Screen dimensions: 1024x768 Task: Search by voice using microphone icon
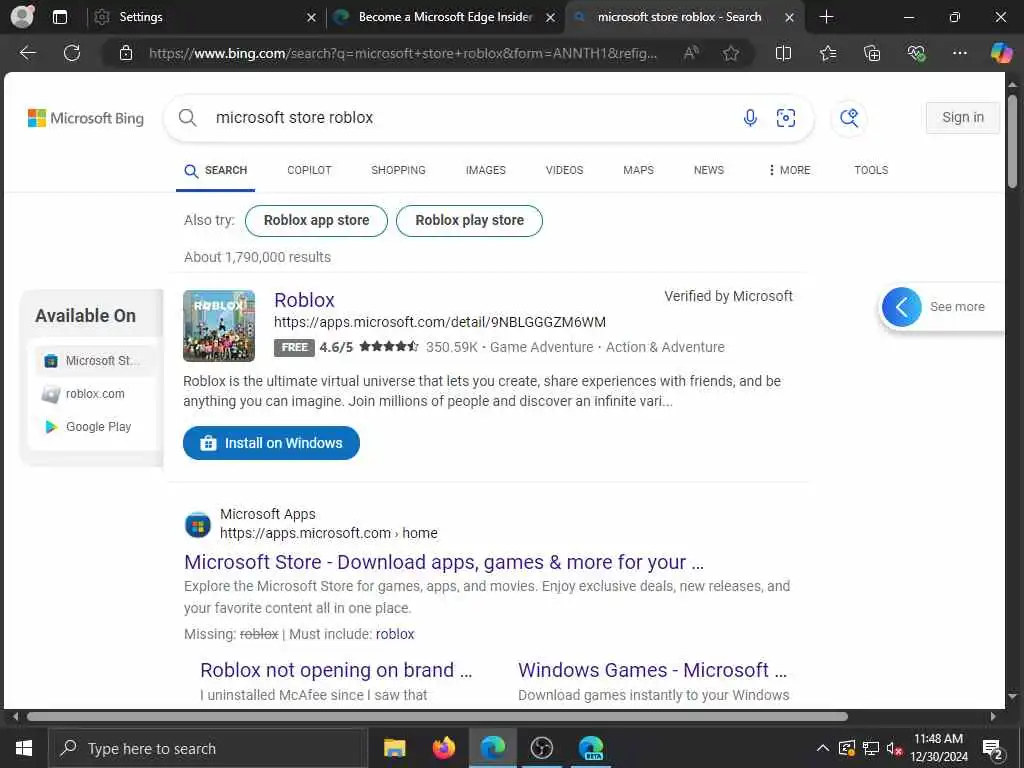click(750, 118)
